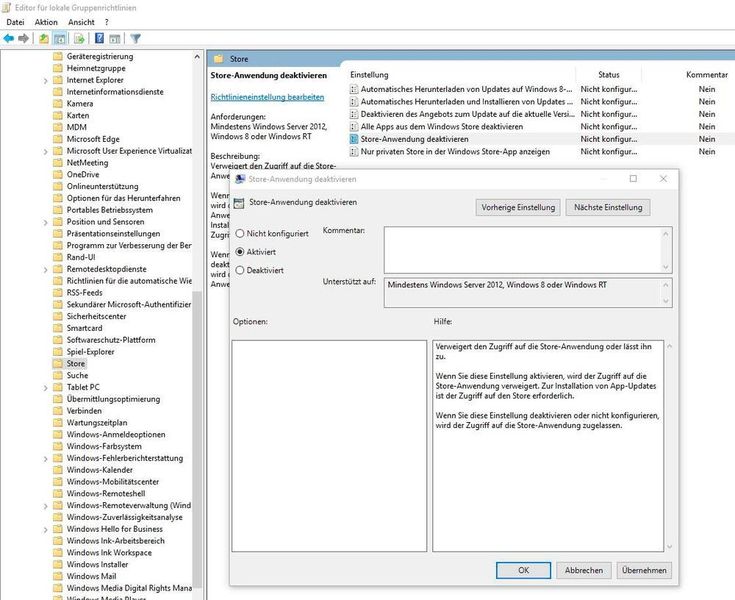Click the Back arrow toolbar icon
Image resolution: width=735 pixels, height=600 pixels.
point(8,38)
